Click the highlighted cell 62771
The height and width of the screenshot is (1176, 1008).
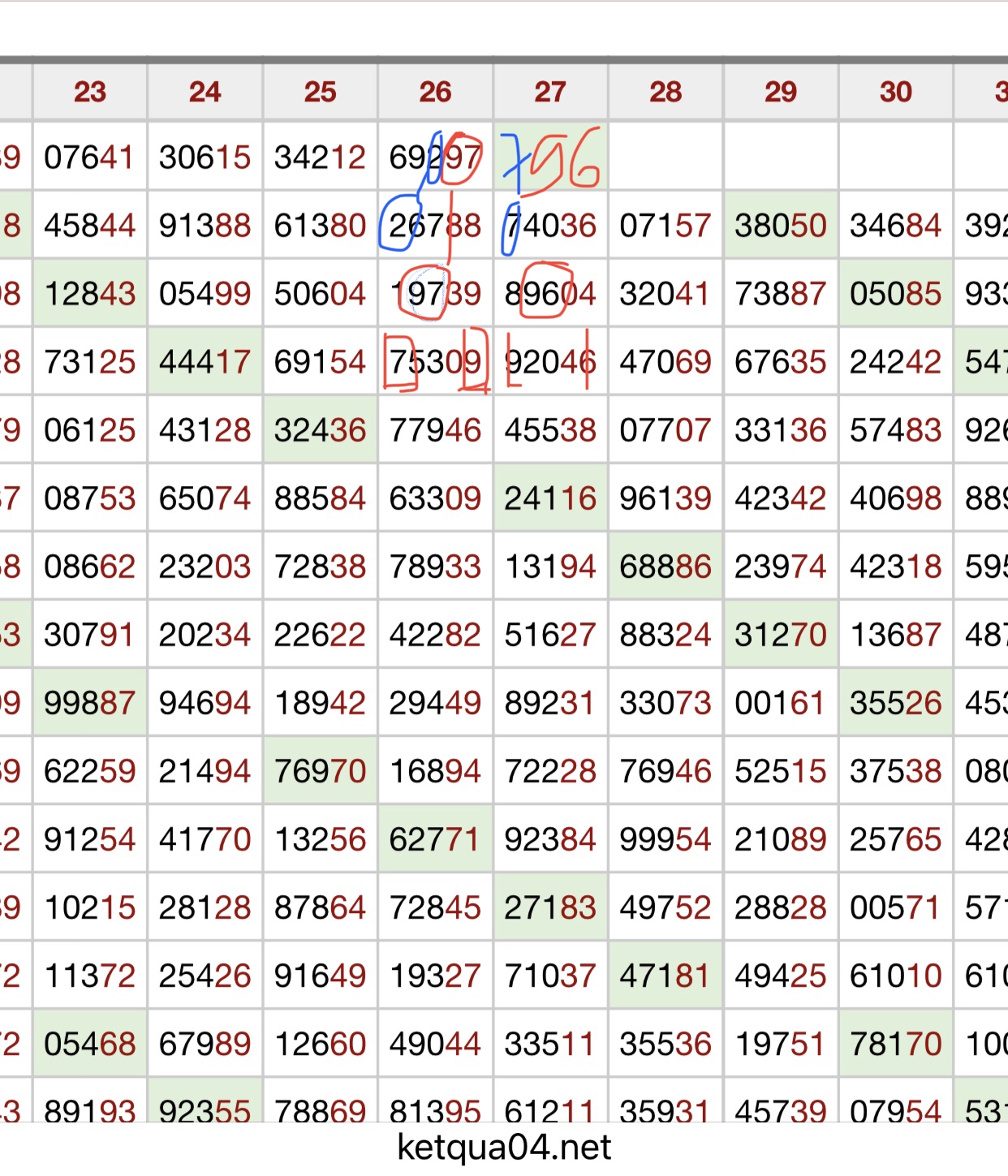(x=435, y=840)
